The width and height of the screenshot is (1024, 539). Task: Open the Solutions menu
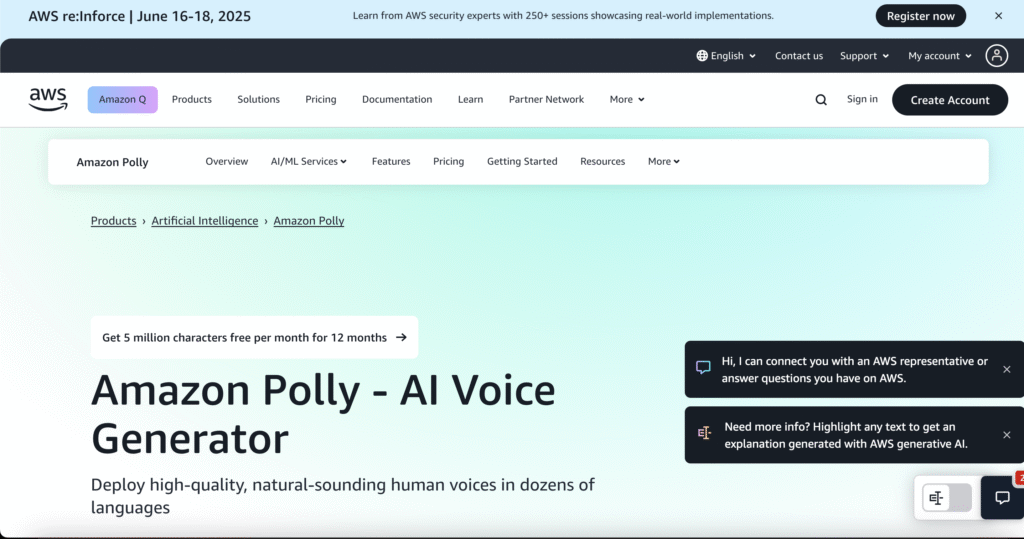[259, 99]
